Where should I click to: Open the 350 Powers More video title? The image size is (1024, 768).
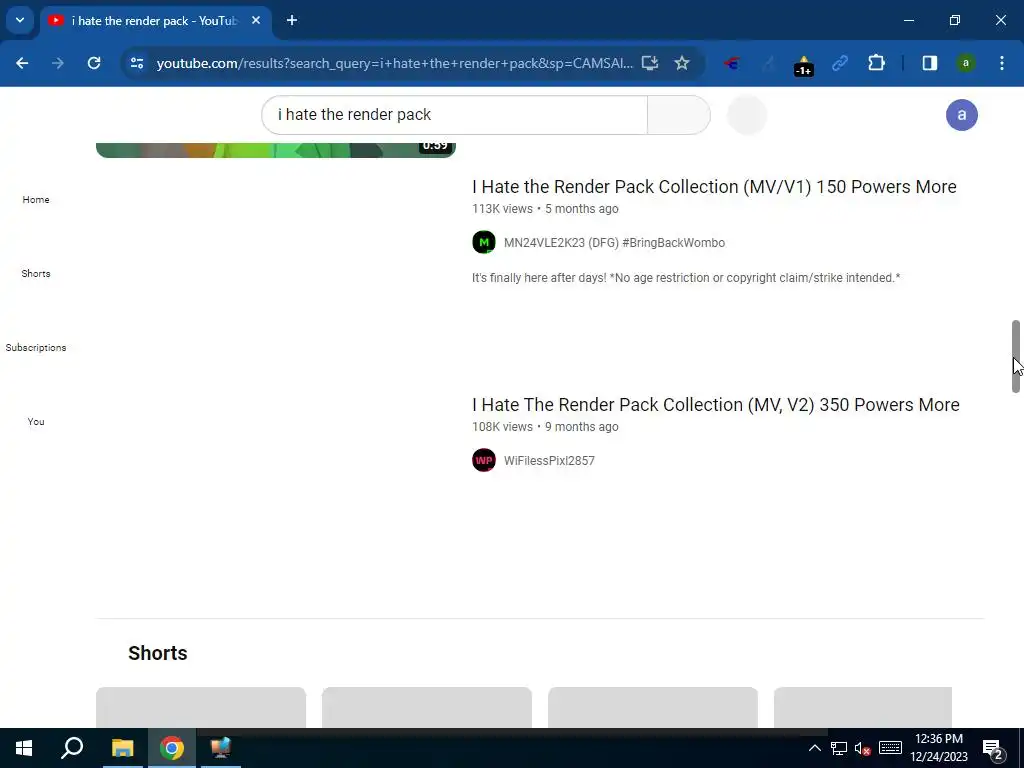pyautogui.click(x=716, y=405)
